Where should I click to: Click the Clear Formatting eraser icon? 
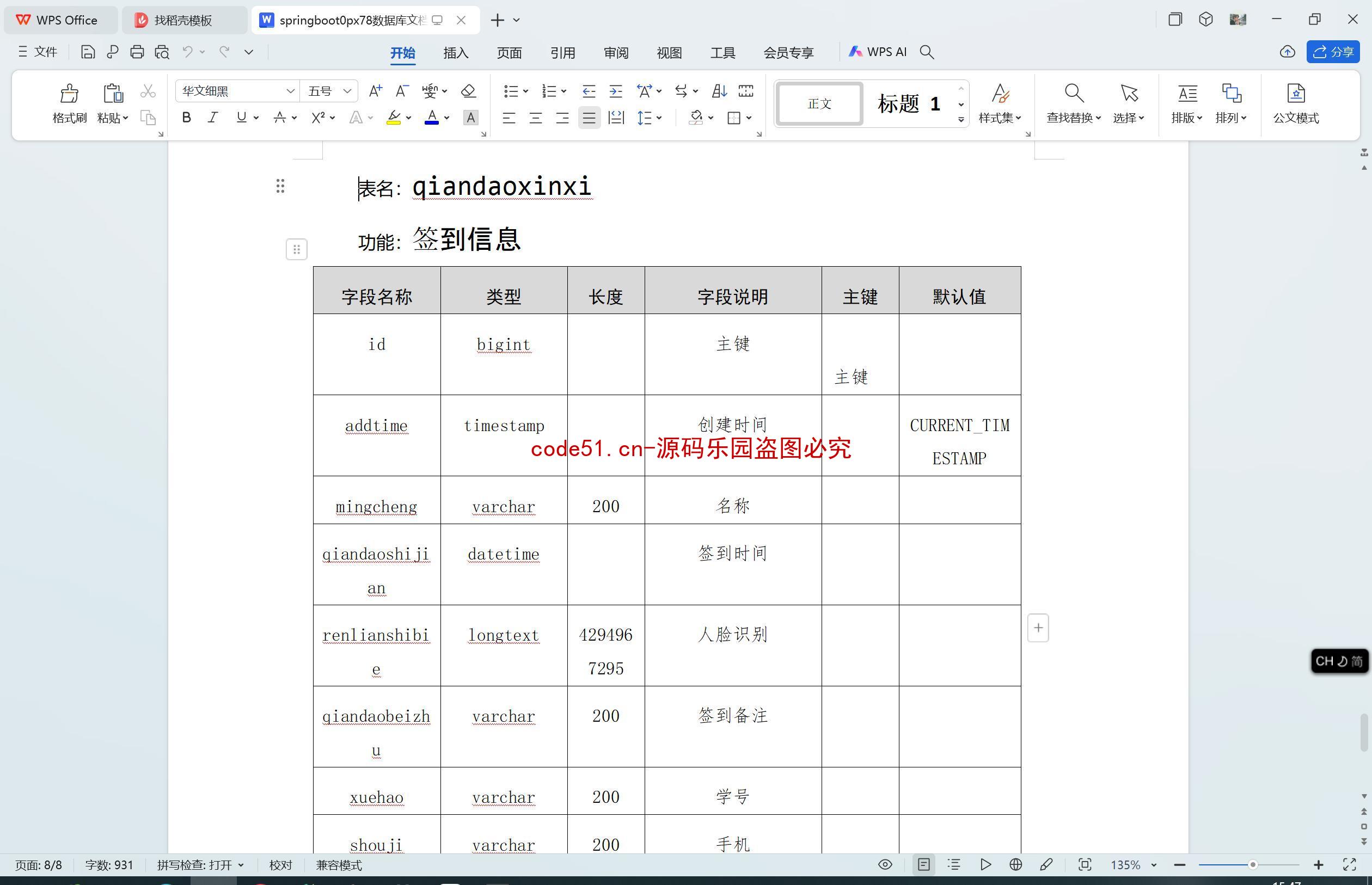click(468, 91)
